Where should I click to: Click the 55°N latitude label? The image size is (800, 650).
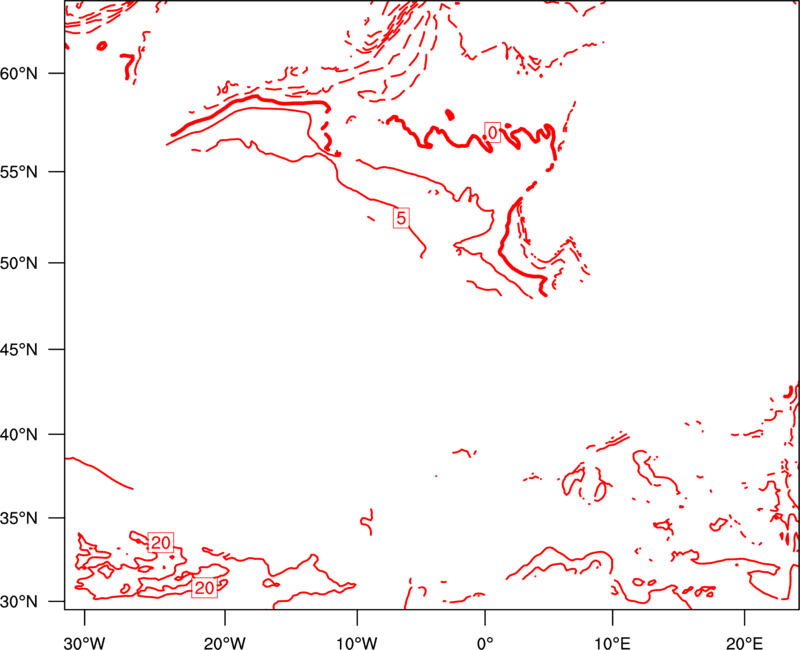pyautogui.click(x=19, y=171)
